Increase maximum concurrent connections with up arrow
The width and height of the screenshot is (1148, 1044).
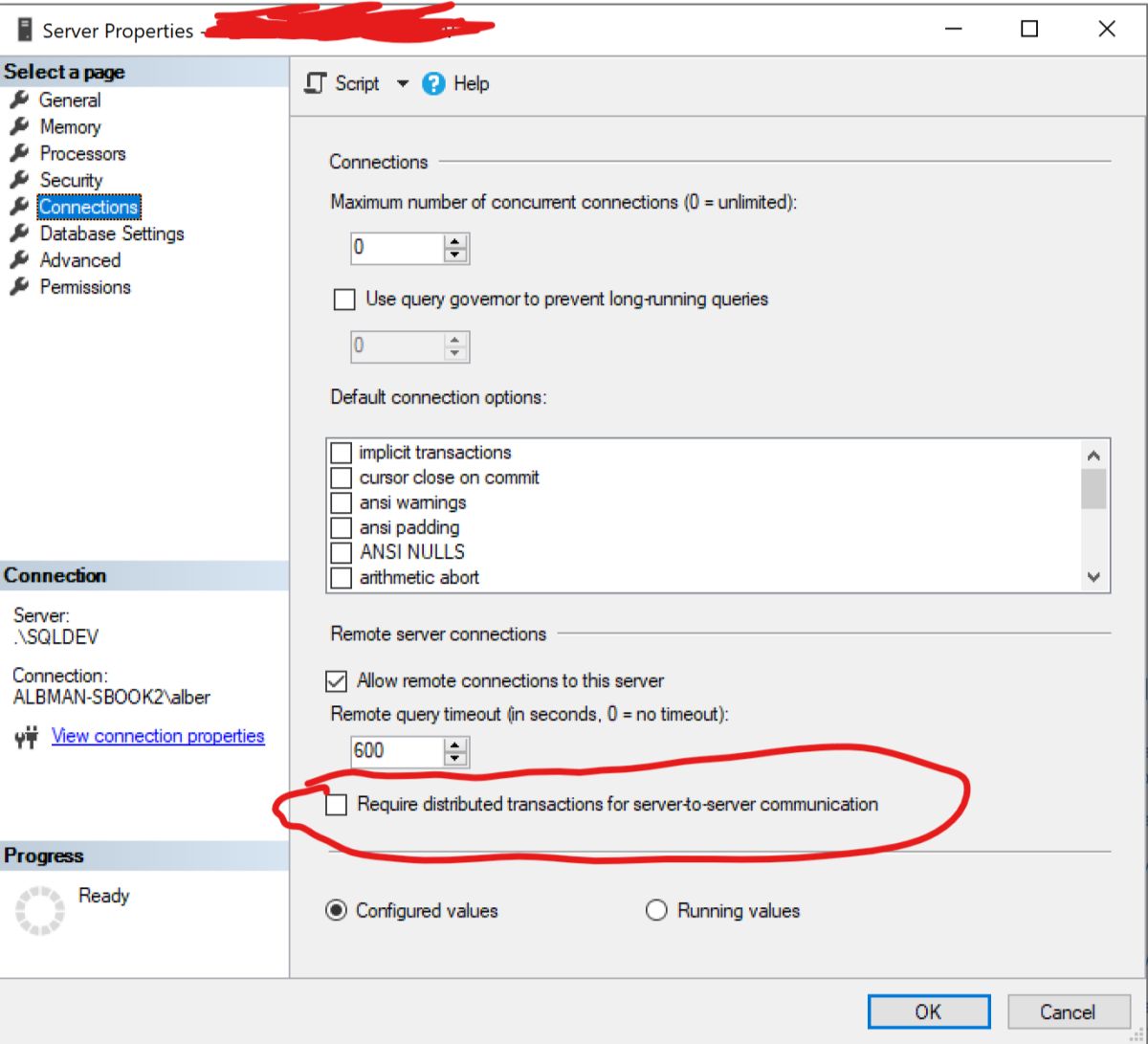tap(456, 240)
